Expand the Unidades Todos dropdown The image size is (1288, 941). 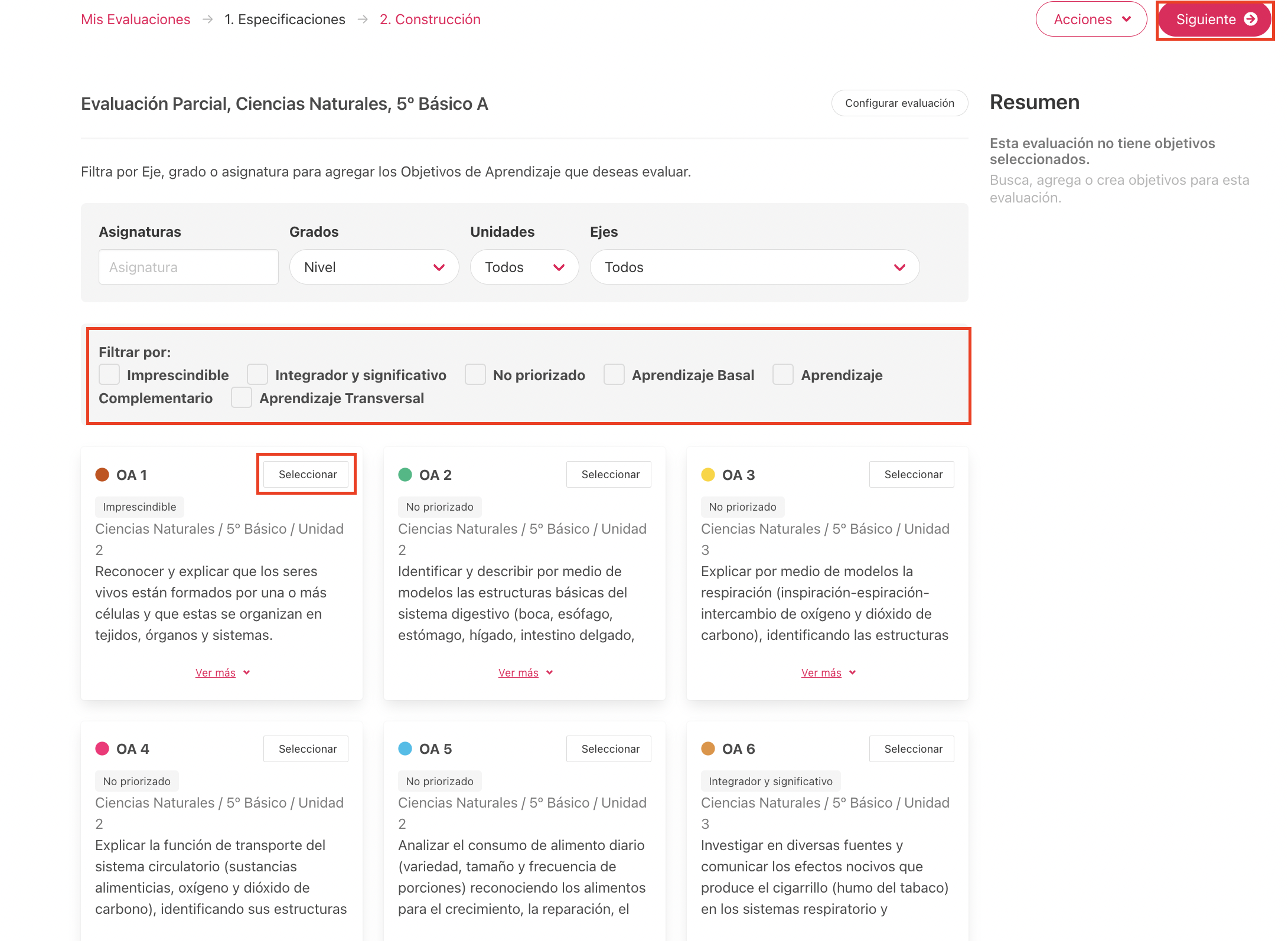pyautogui.click(x=524, y=267)
